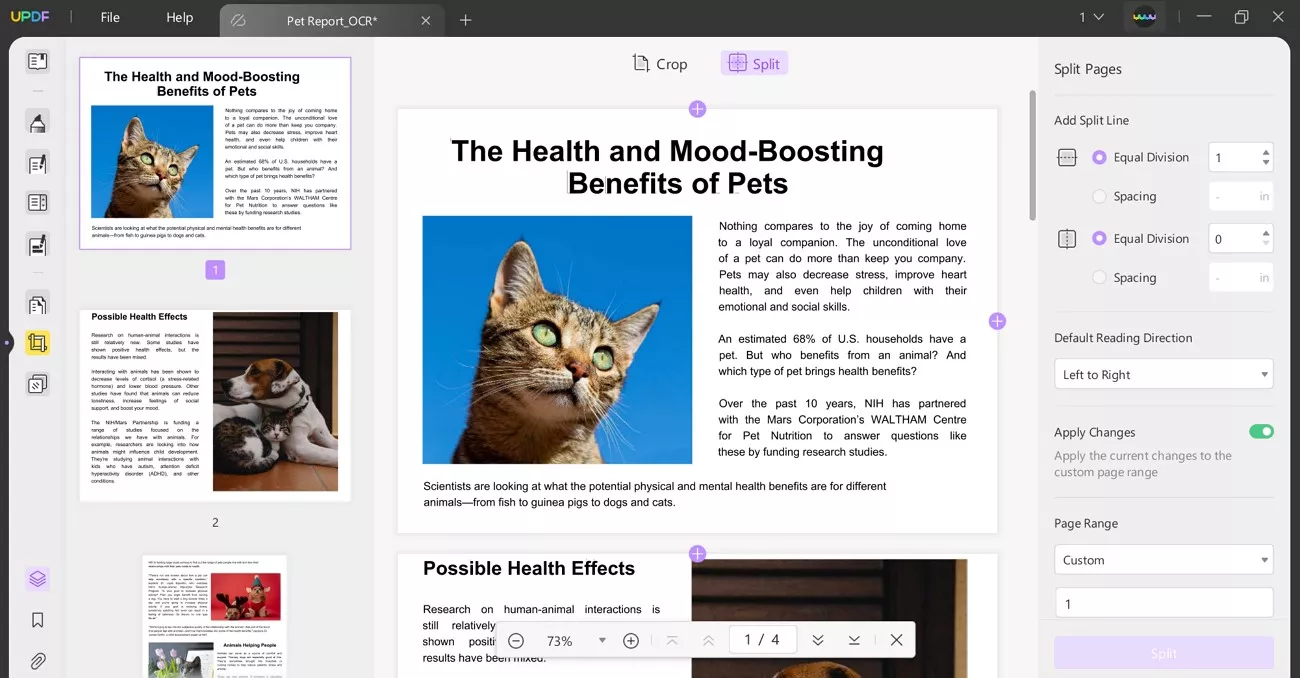Click the purple plus above Possible Health Effects page
The image size is (1300, 678).
[697, 554]
